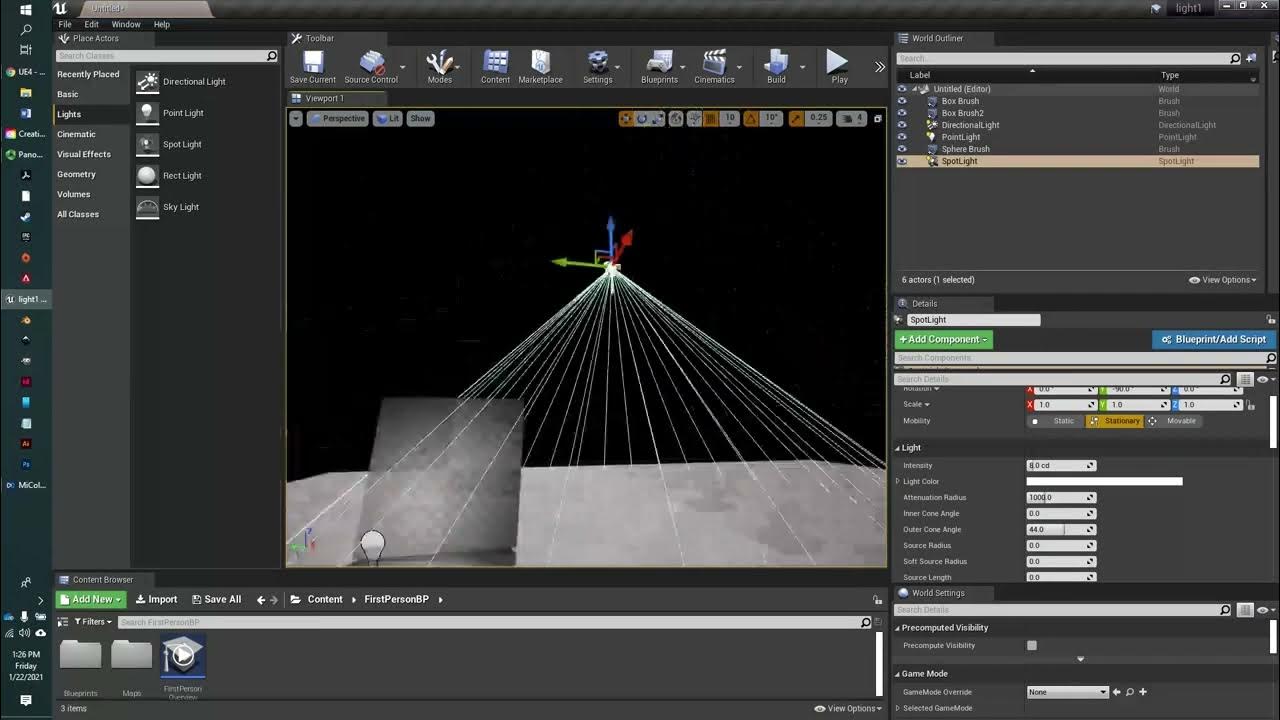Select the Sky Light actor icon
The image size is (1280, 720).
[x=147, y=207]
